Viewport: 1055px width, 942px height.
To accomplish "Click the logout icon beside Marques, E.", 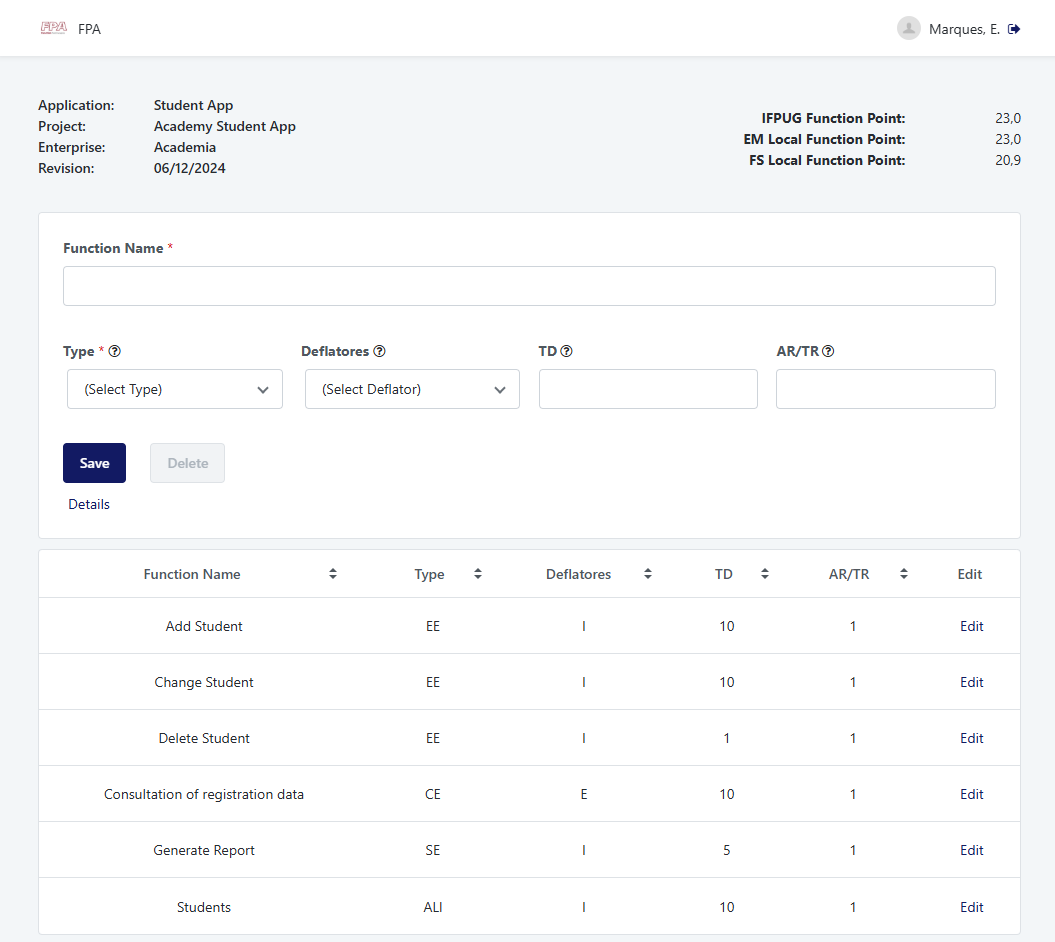I will pos(1014,29).
